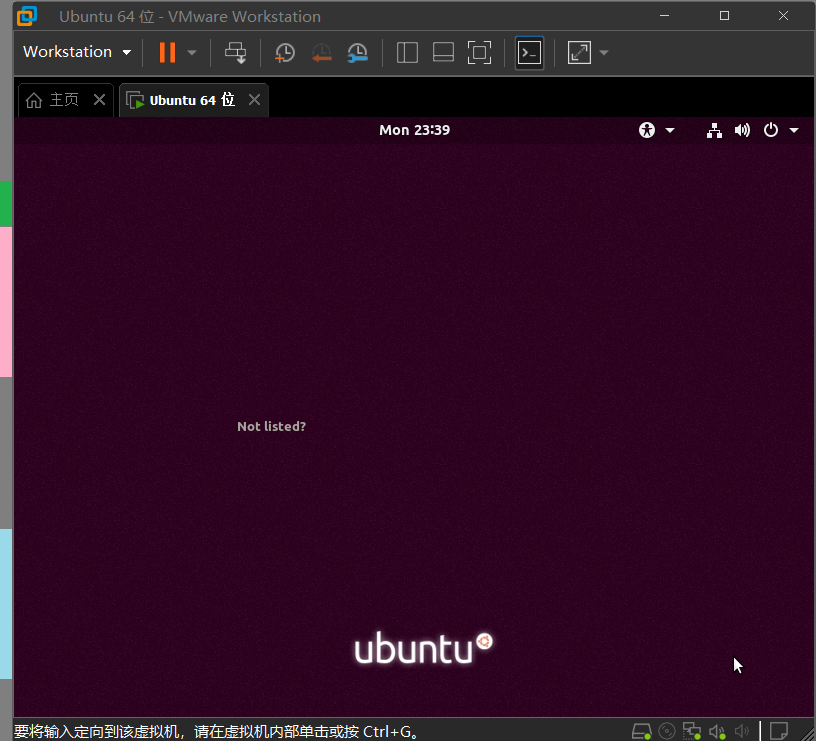Click the Ubuntu volume speaker icon
Viewport: 816px width, 741px height.
(742, 130)
